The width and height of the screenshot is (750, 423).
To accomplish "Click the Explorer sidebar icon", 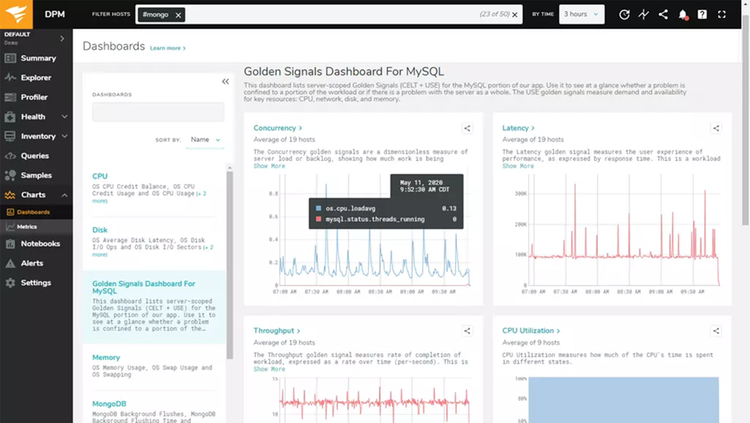I will click(10, 78).
